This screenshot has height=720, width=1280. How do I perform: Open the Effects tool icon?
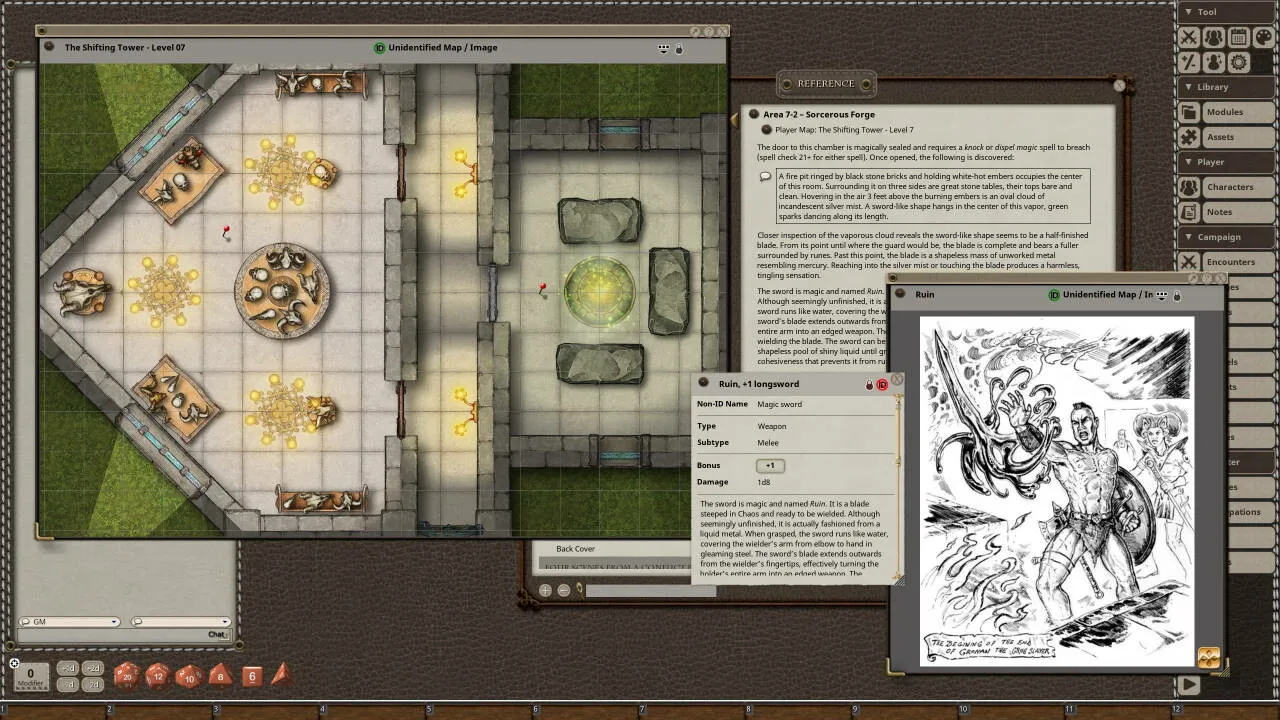pyautogui.click(x=1214, y=62)
